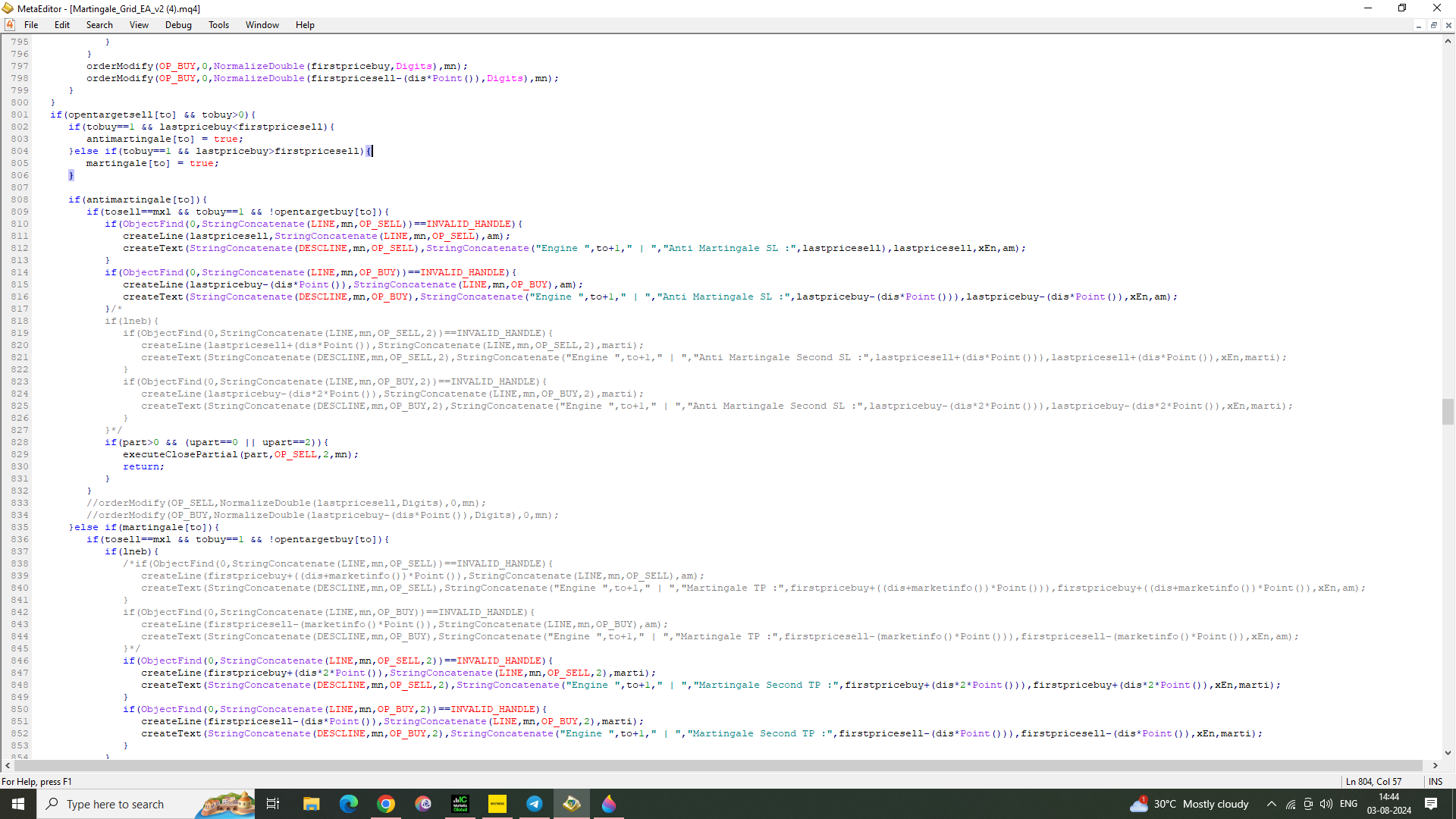1456x819 pixels.
Task: Open the yellow Exness taskbar app
Action: (x=497, y=804)
